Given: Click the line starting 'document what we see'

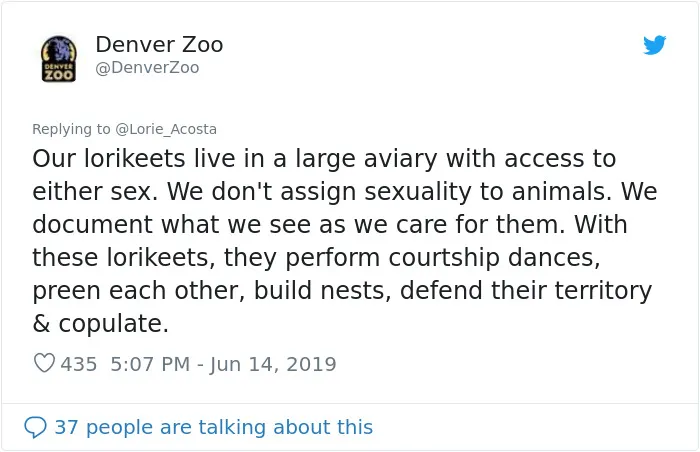Looking at the screenshot, I should (329, 224).
